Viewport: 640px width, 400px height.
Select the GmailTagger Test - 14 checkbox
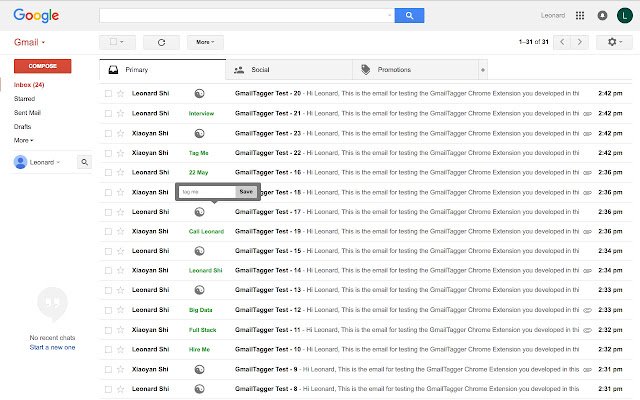pyautogui.click(x=108, y=271)
